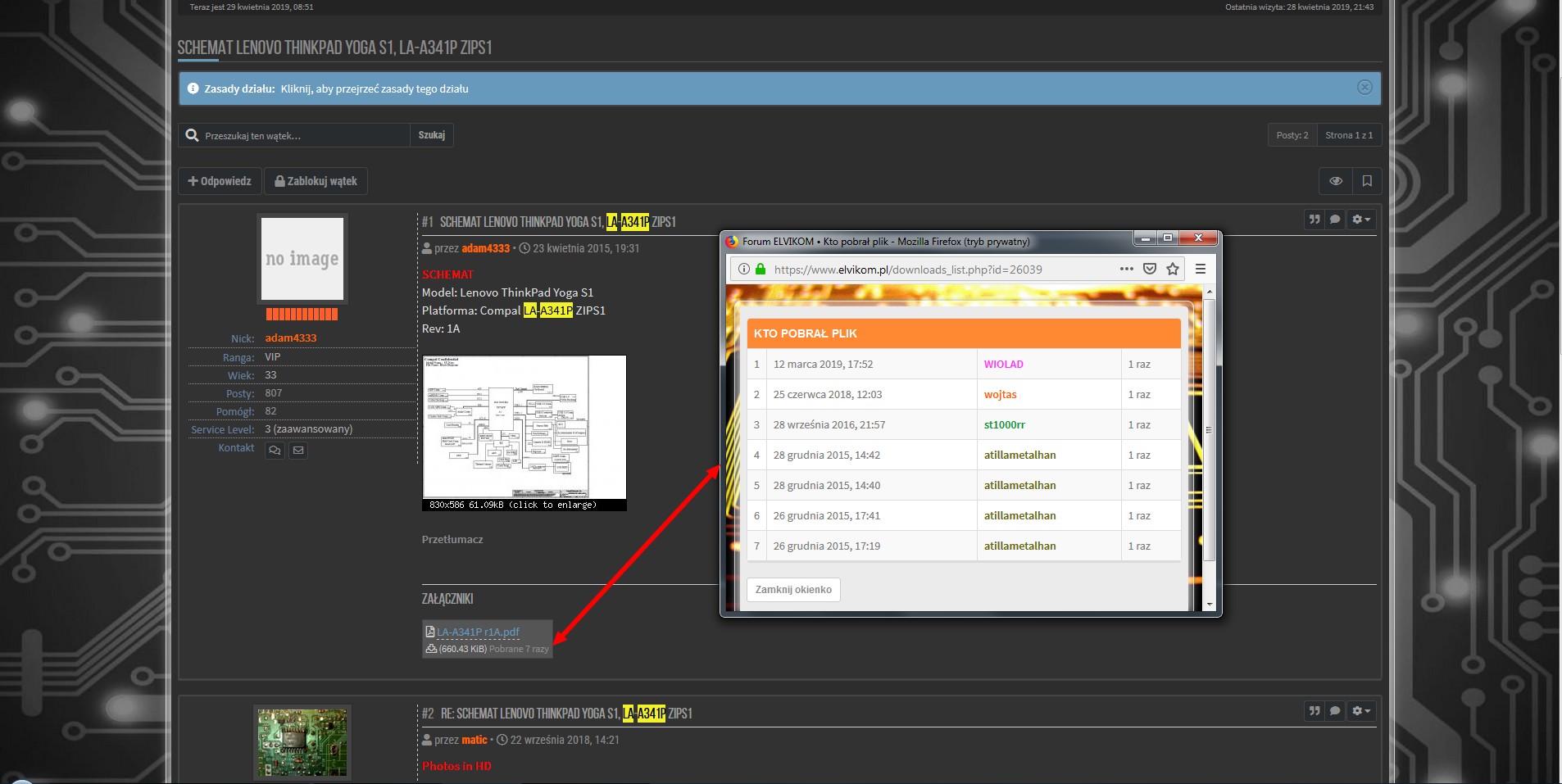Click 'Pobrane 7 razy' download count
1562x784 pixels.
point(519,649)
